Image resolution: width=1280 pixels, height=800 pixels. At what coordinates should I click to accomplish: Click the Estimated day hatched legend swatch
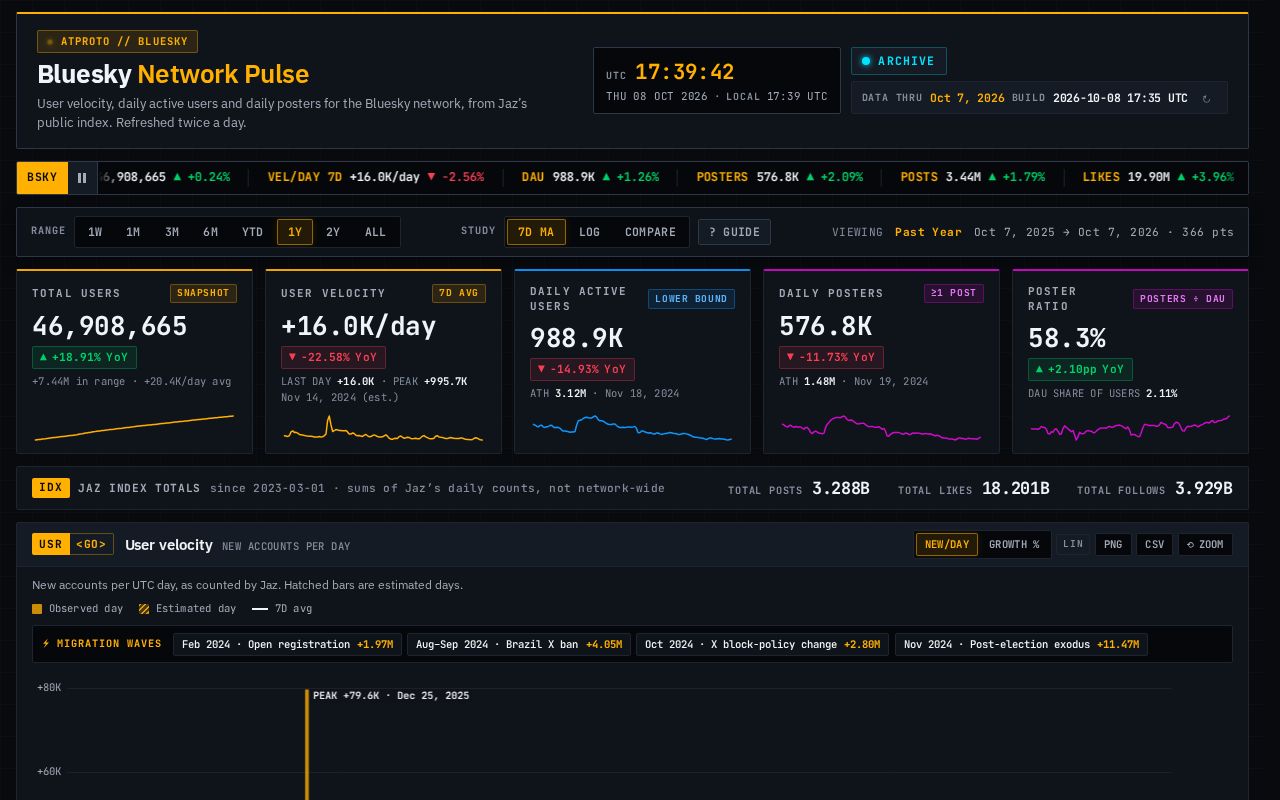coord(144,609)
